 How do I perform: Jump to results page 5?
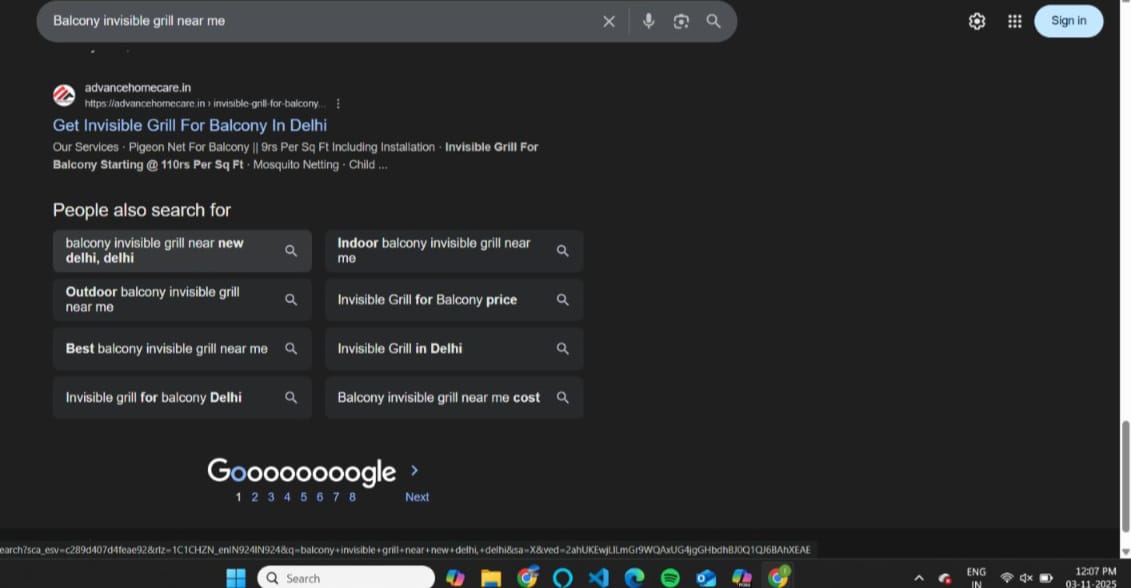[303, 497]
